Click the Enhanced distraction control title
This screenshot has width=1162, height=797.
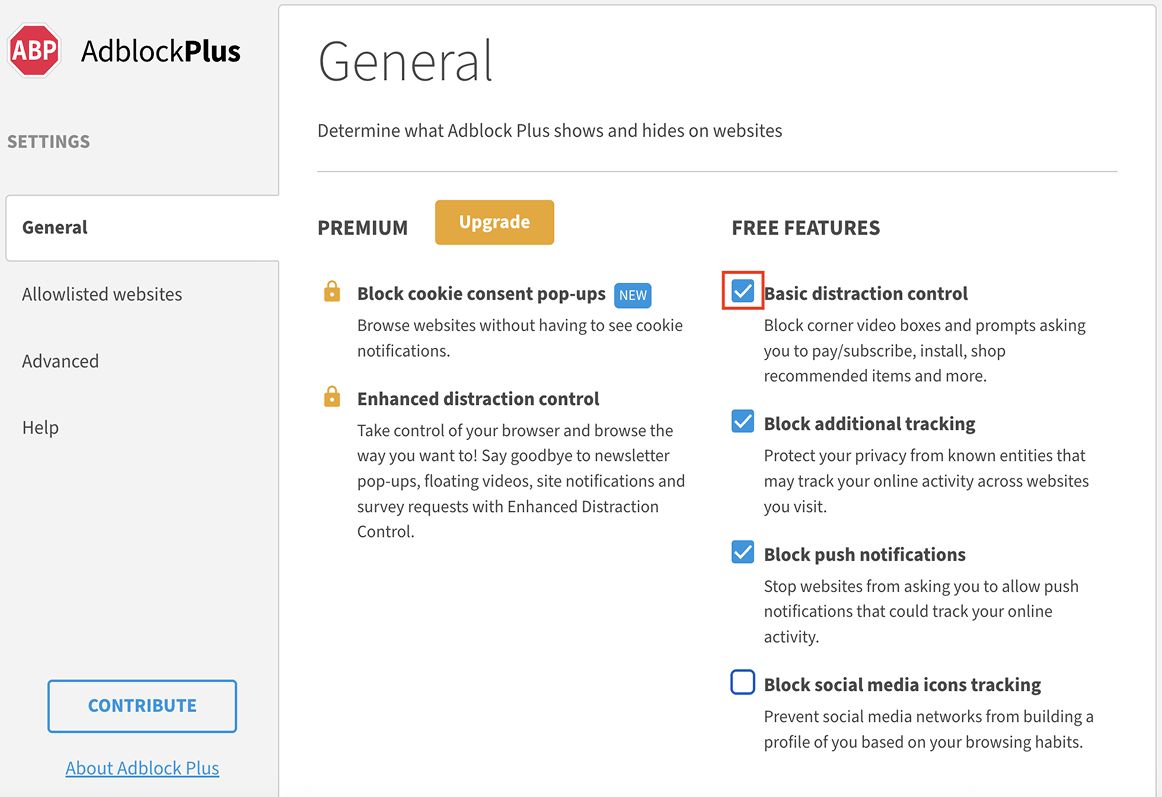[x=478, y=399]
